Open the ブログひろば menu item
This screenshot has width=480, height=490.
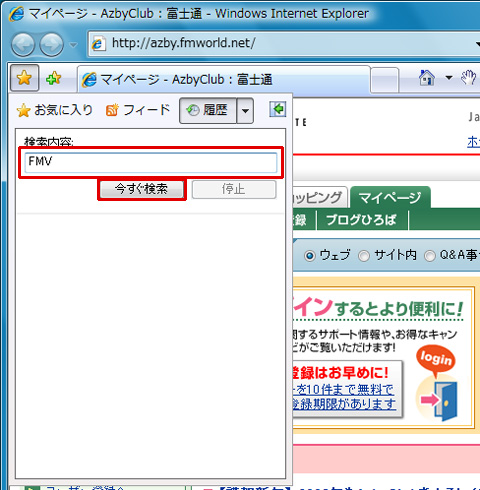(362, 220)
